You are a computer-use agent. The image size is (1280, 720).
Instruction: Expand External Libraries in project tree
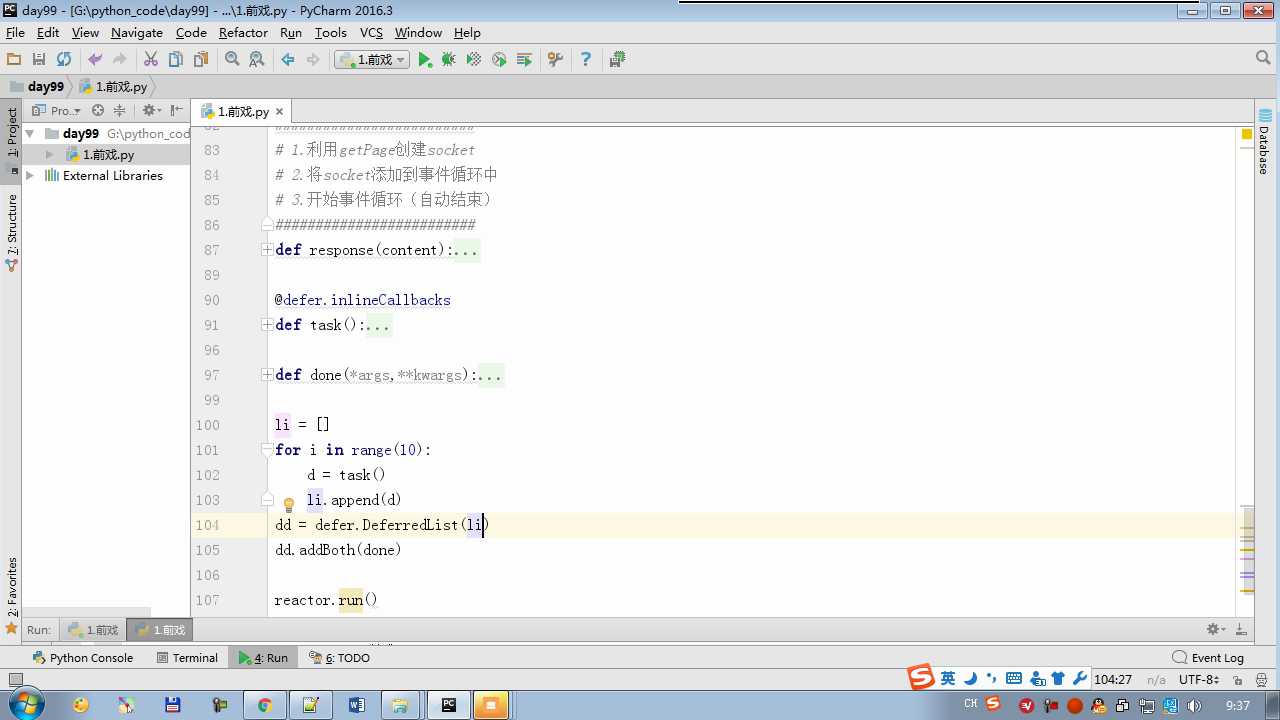[x=30, y=176]
